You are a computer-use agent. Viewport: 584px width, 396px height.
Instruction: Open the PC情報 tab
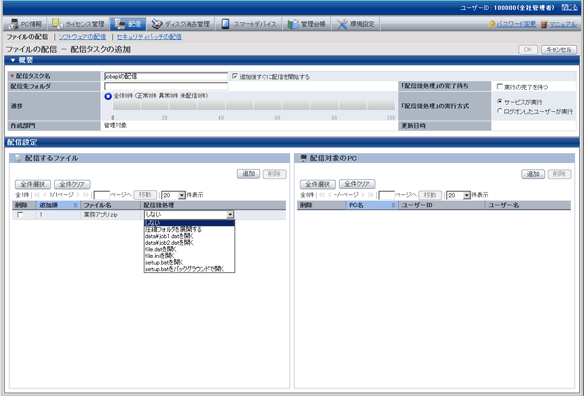pyautogui.click(x=25, y=24)
